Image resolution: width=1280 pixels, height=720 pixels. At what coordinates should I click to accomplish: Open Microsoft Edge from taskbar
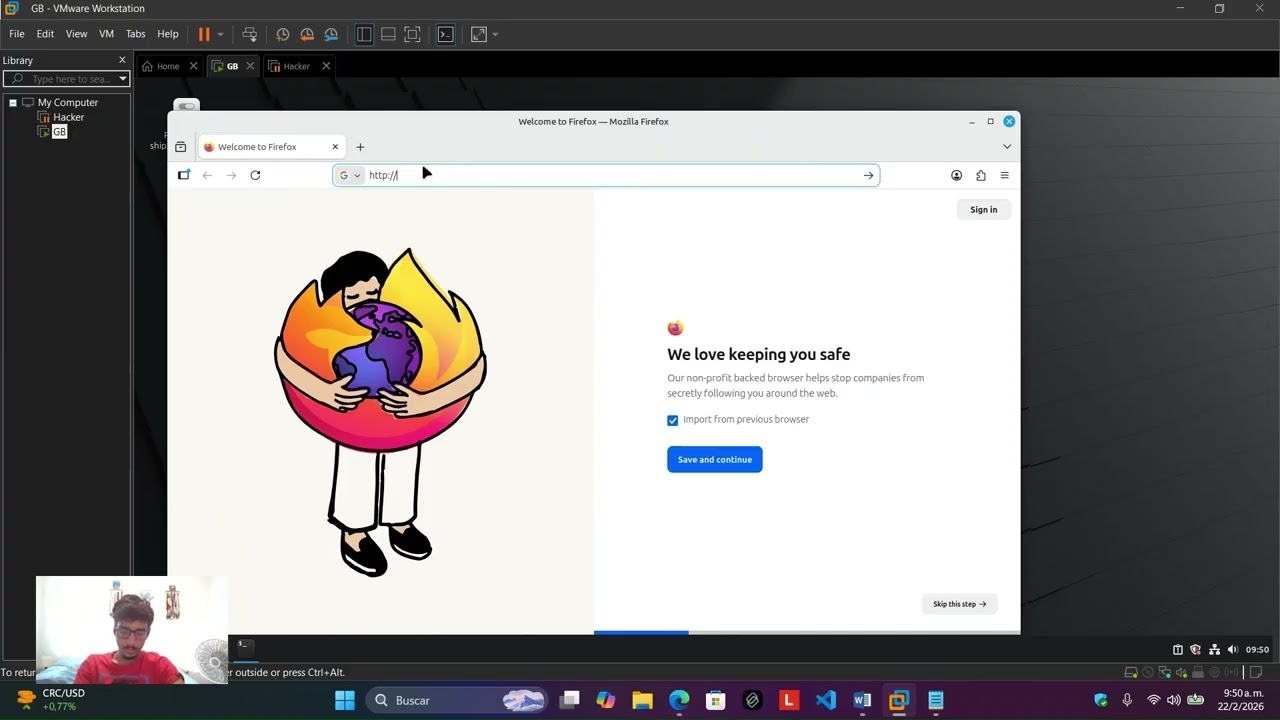(679, 700)
